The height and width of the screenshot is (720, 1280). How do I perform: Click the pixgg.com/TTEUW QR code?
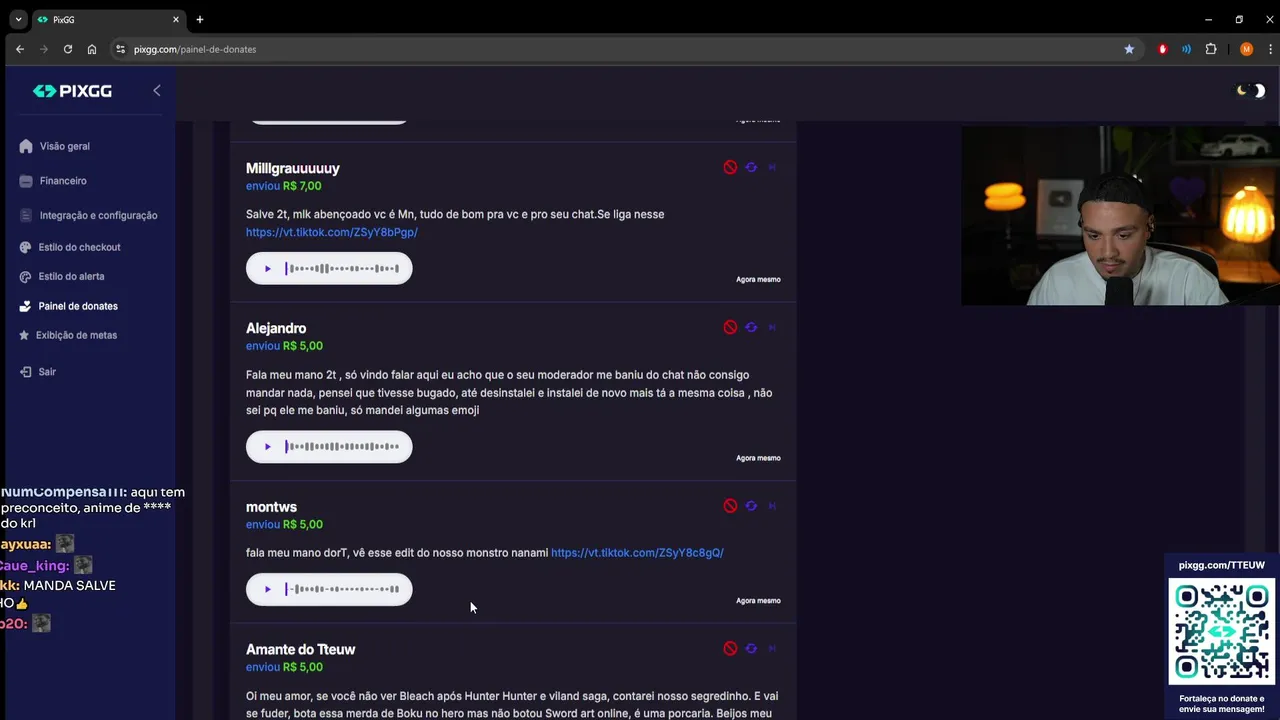tap(1221, 633)
